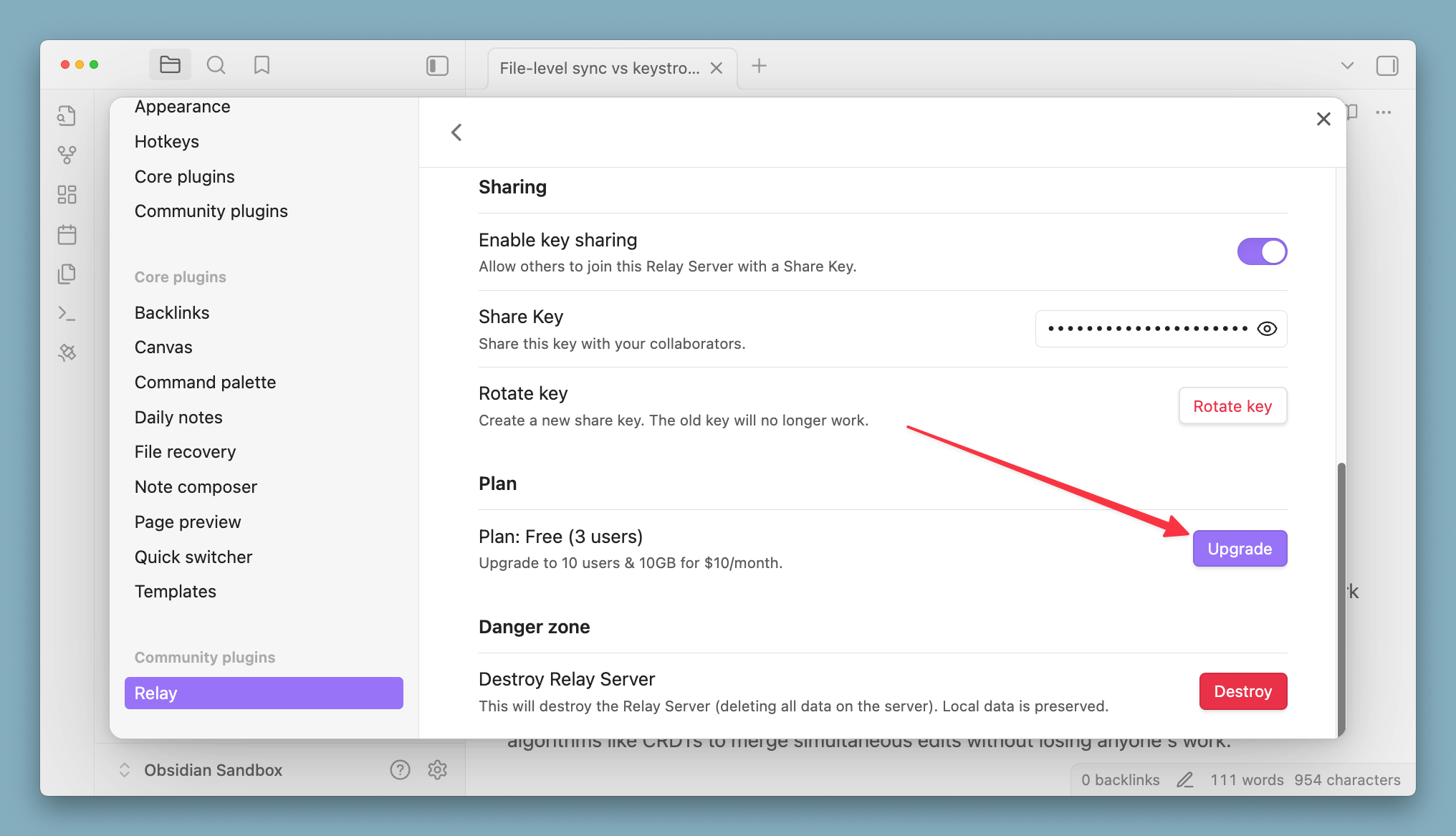Open the canvas grid ribbon icon
Screen dimensions: 1456x836
coord(67,195)
